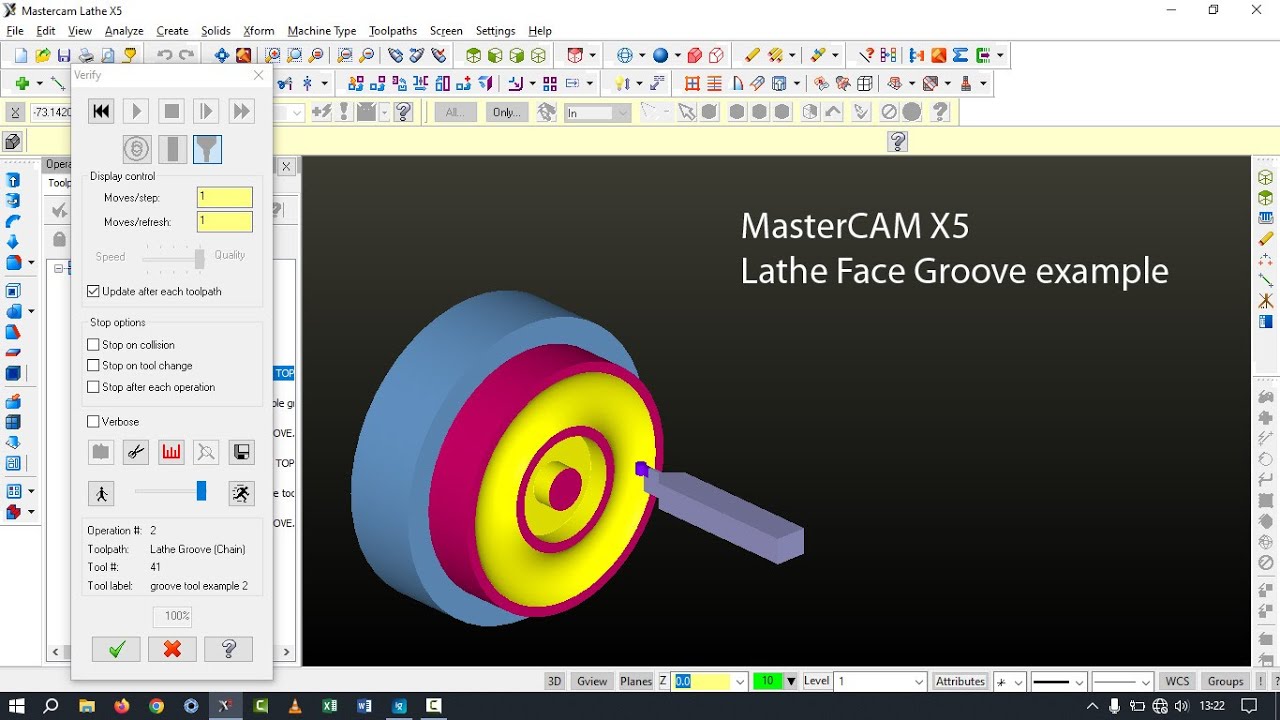Click the Planes button
1280x720 pixels.
636,681
